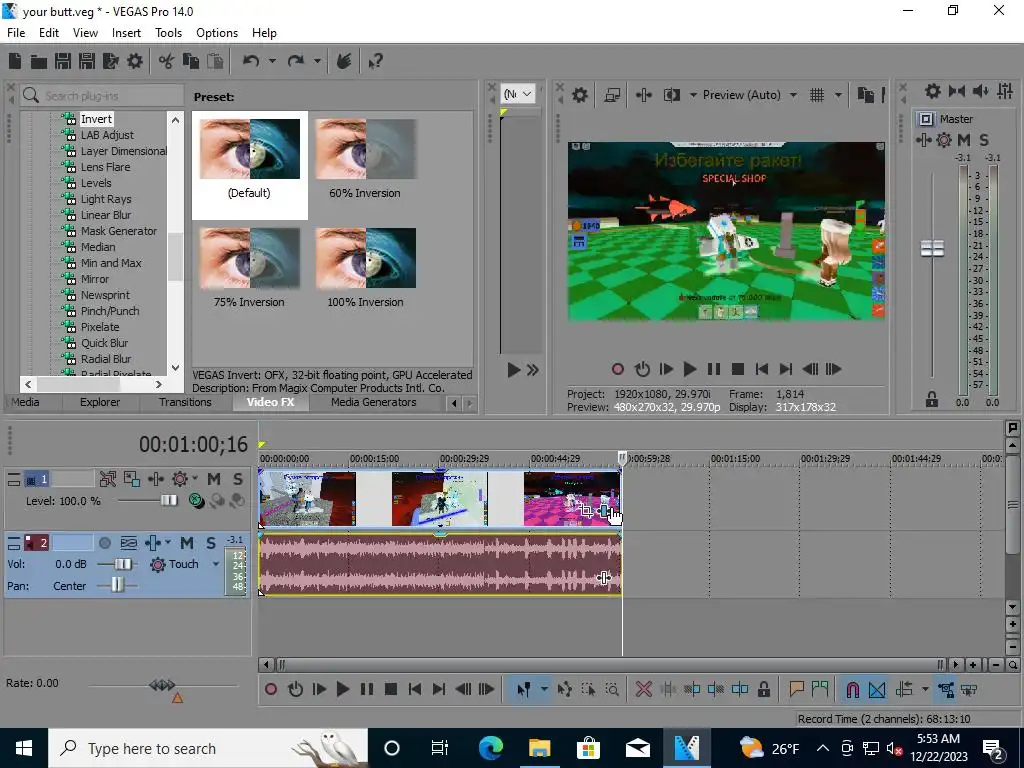The width and height of the screenshot is (1024, 768).
Task: Open the track FX icon on video track 1
Action: [x=155, y=479]
